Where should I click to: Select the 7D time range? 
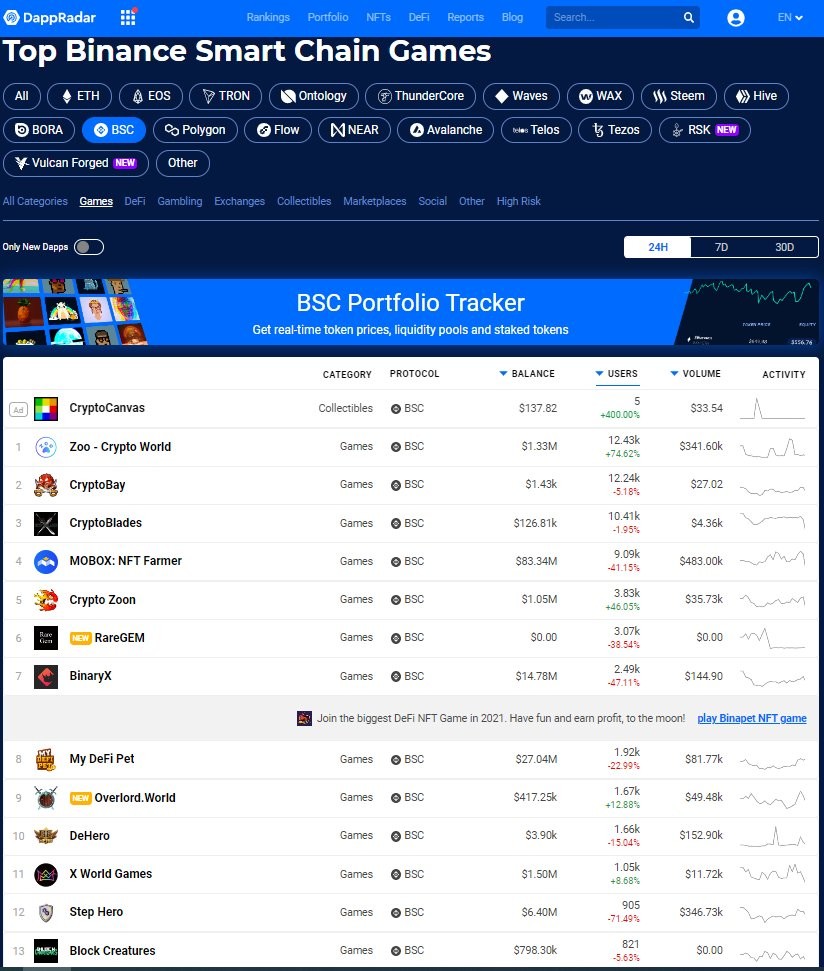click(721, 247)
